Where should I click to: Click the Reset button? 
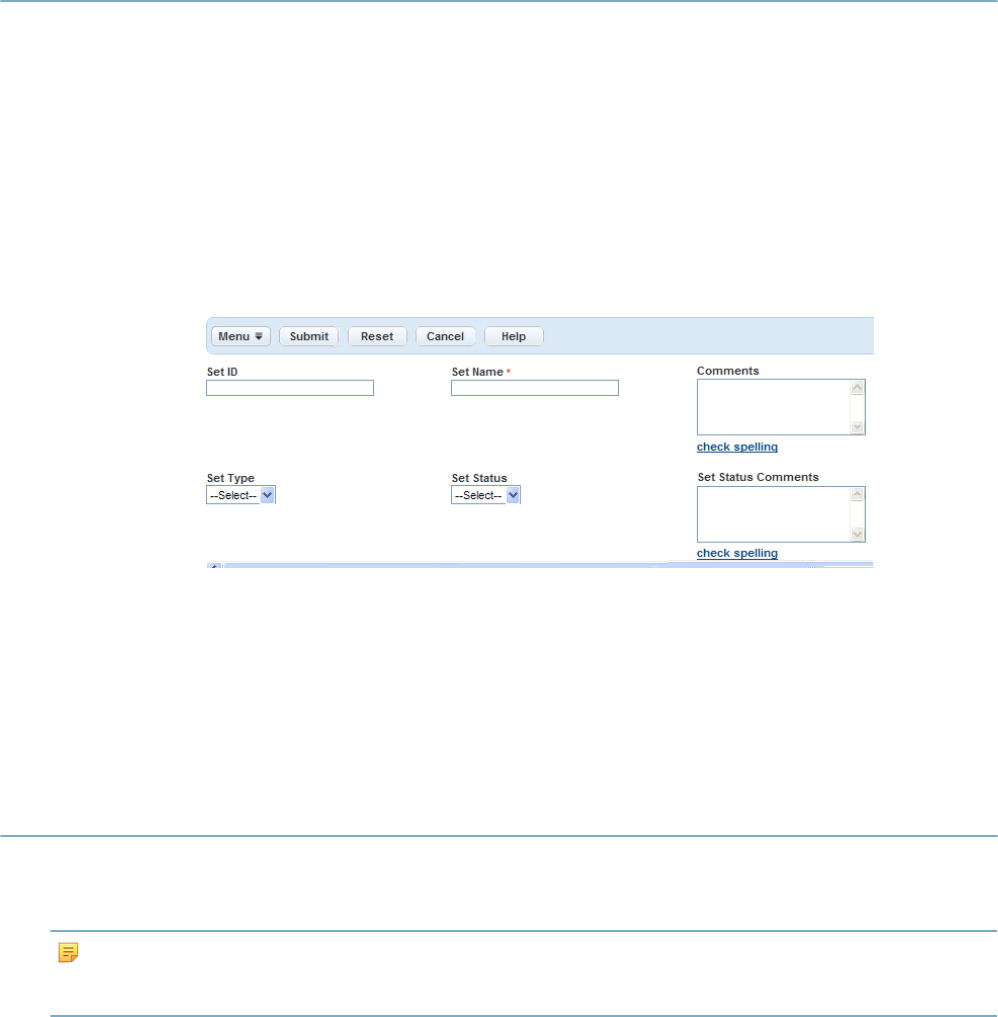click(377, 336)
